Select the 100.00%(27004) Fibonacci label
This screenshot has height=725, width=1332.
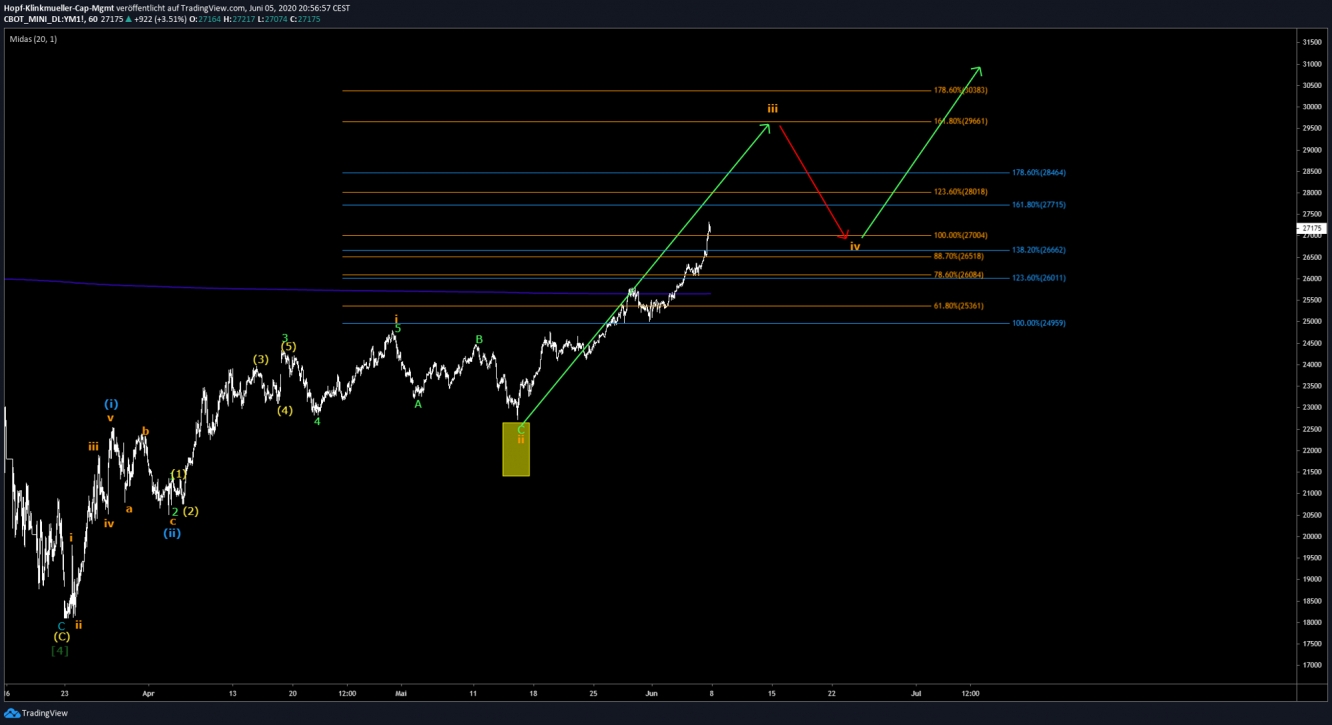pyautogui.click(x=960, y=235)
